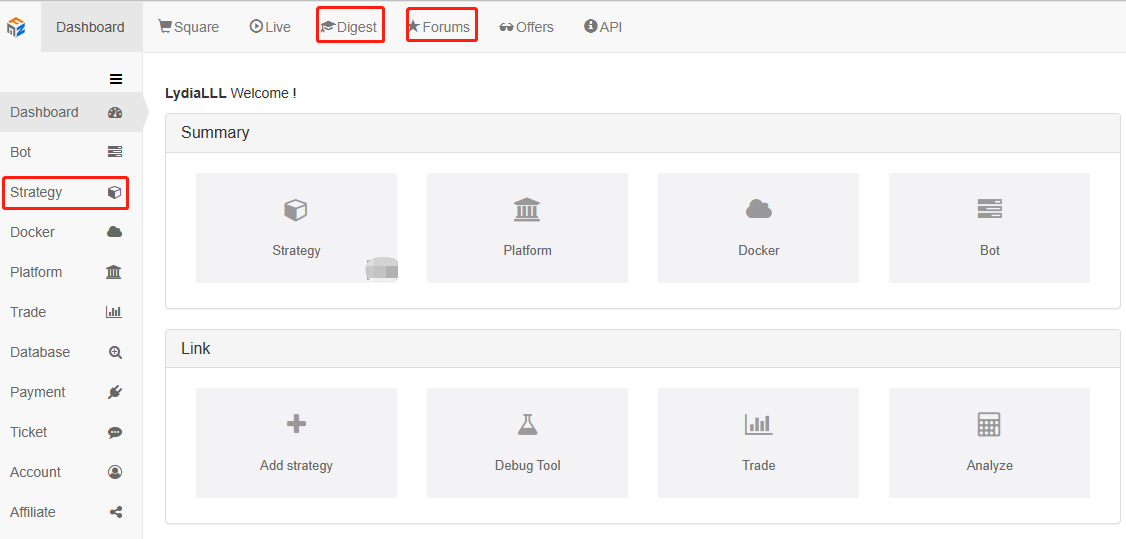Image resolution: width=1126 pixels, height=539 pixels.
Task: Click the Ticket chat bubble icon
Action: point(115,433)
